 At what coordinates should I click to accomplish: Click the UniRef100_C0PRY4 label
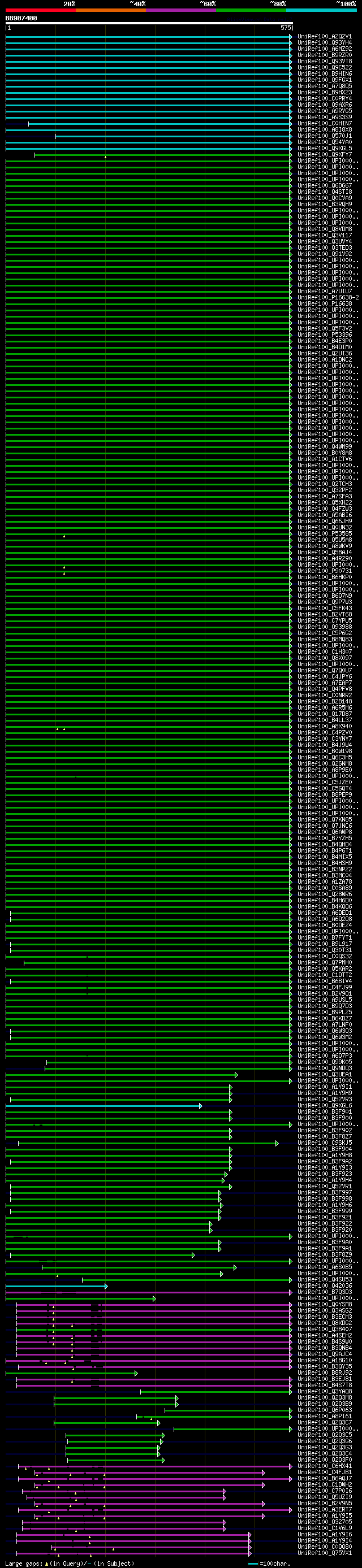click(324, 99)
